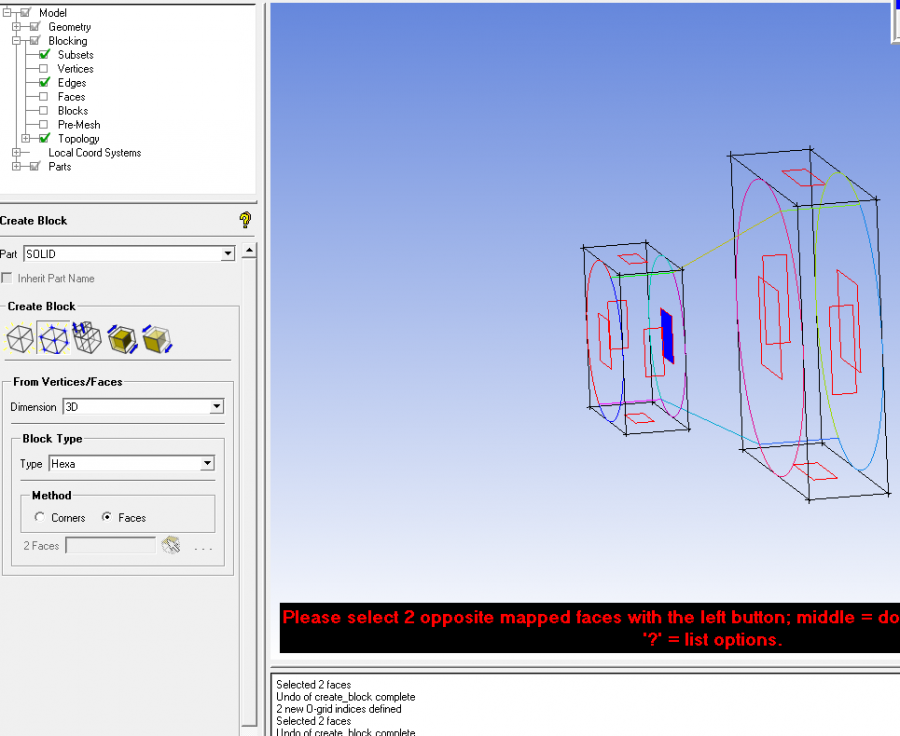The image size is (900, 736).
Task: Select the Extrude Faces block icon
Action: 87,338
